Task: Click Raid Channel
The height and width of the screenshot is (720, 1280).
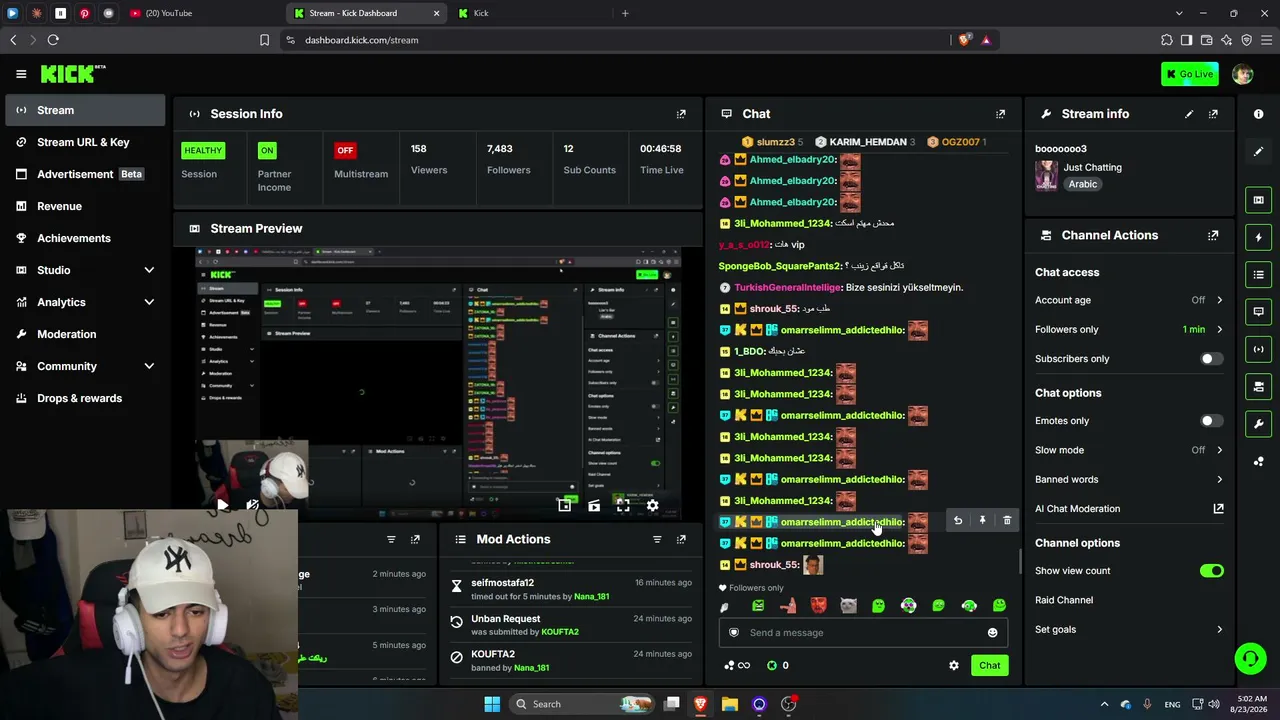Action: [x=1064, y=600]
